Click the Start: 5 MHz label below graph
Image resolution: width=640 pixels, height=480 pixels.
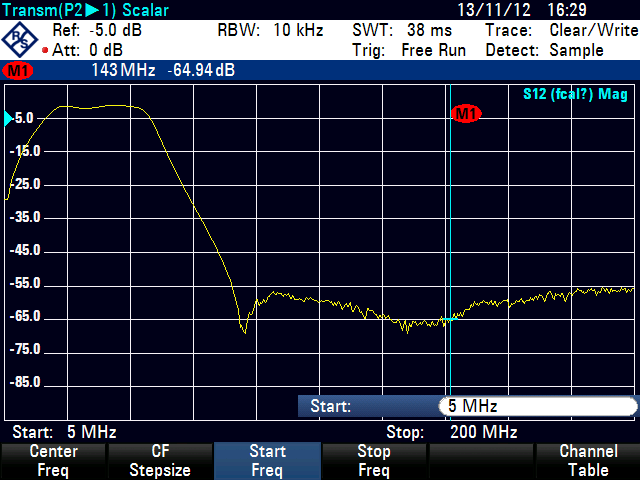[x=64, y=432]
